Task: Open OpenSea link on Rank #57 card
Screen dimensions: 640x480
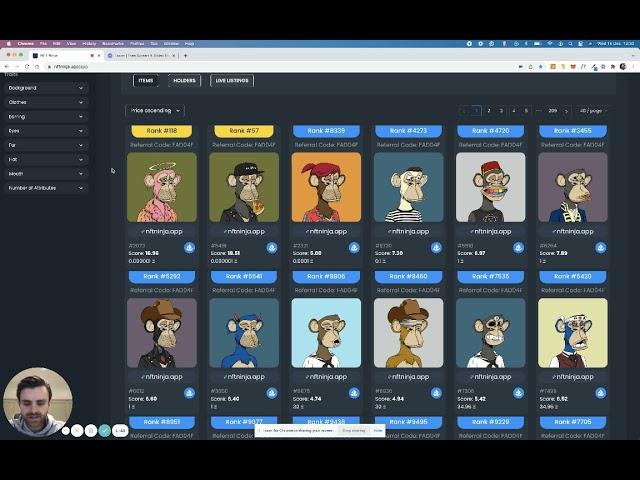Action: (272, 248)
